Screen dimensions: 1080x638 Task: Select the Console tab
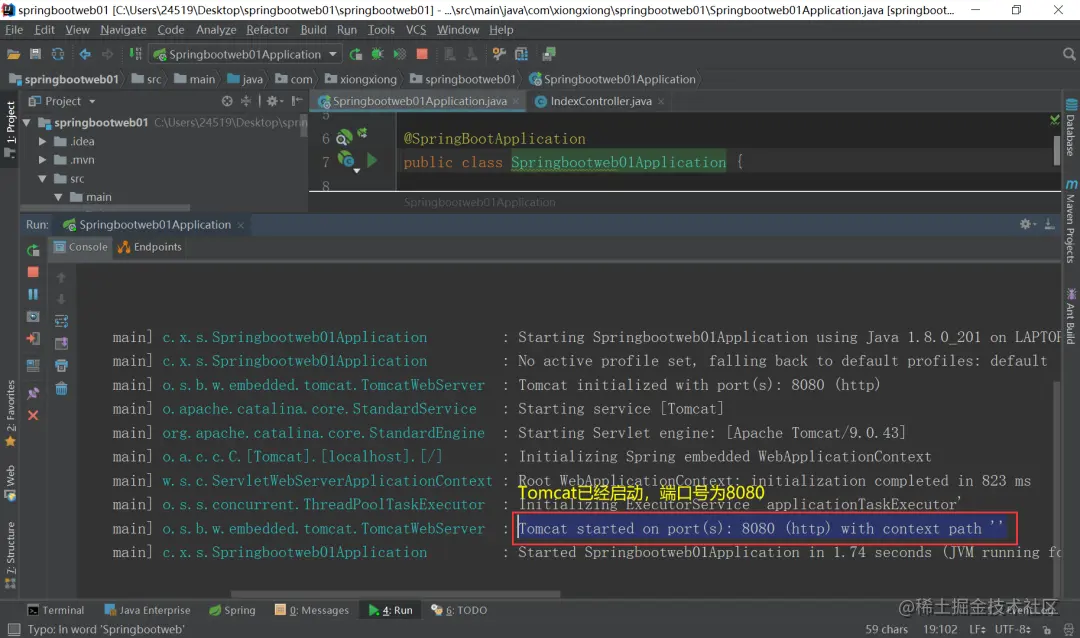(x=81, y=247)
